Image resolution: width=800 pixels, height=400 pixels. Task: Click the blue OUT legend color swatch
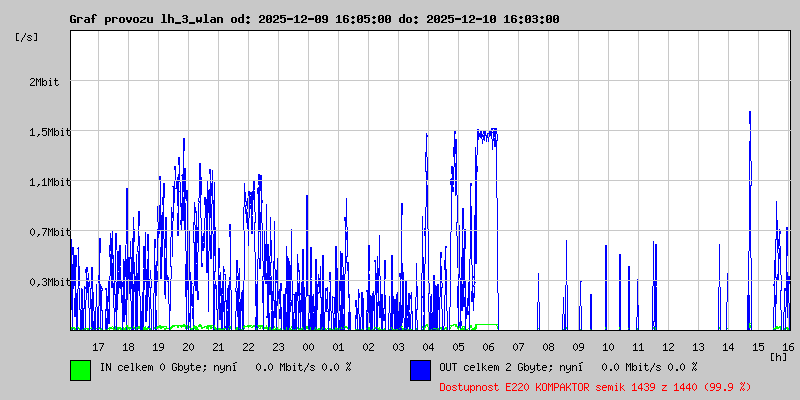click(420, 370)
